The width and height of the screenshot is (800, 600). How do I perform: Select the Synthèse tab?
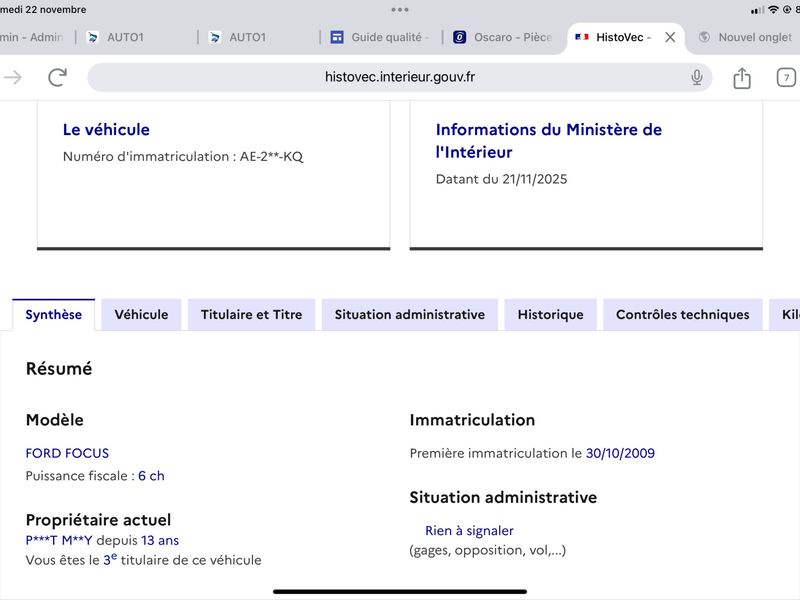(54, 315)
